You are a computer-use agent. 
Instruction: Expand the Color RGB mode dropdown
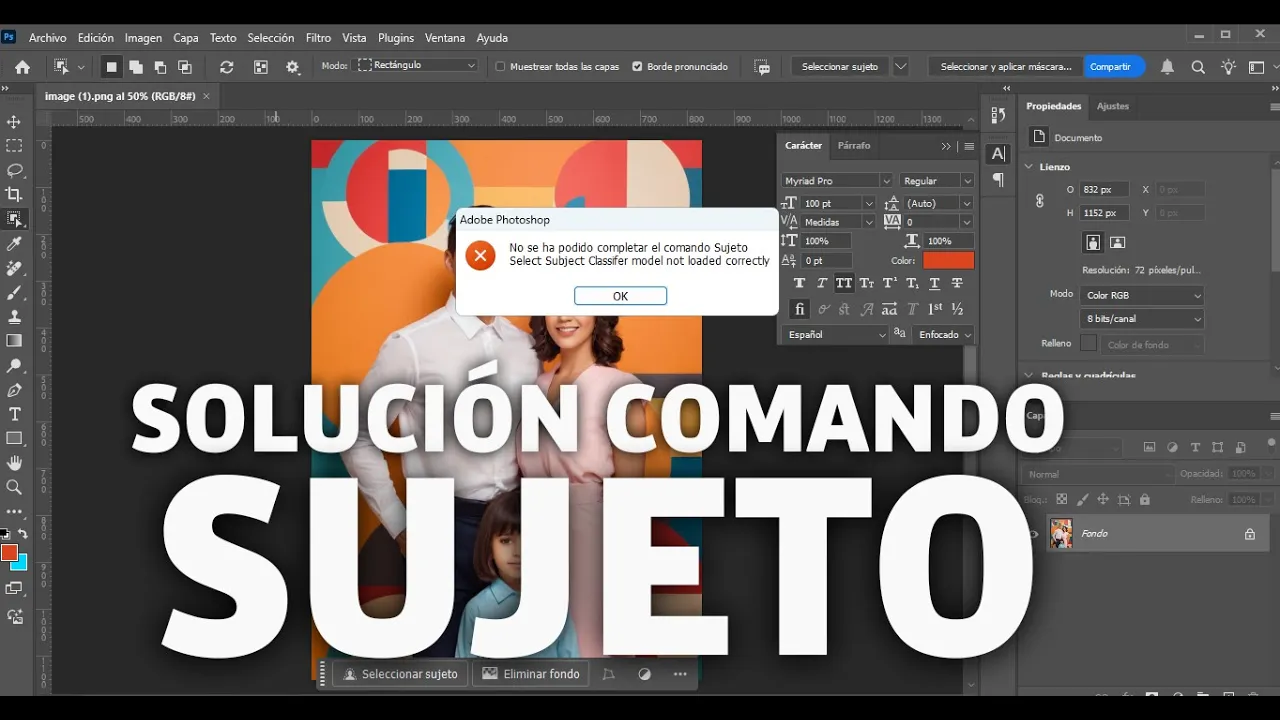coord(1141,296)
